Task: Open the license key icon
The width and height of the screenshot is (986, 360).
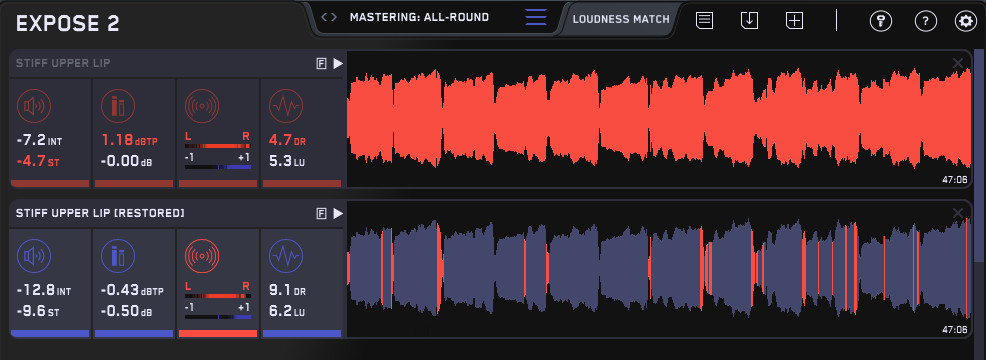Action: [881, 21]
